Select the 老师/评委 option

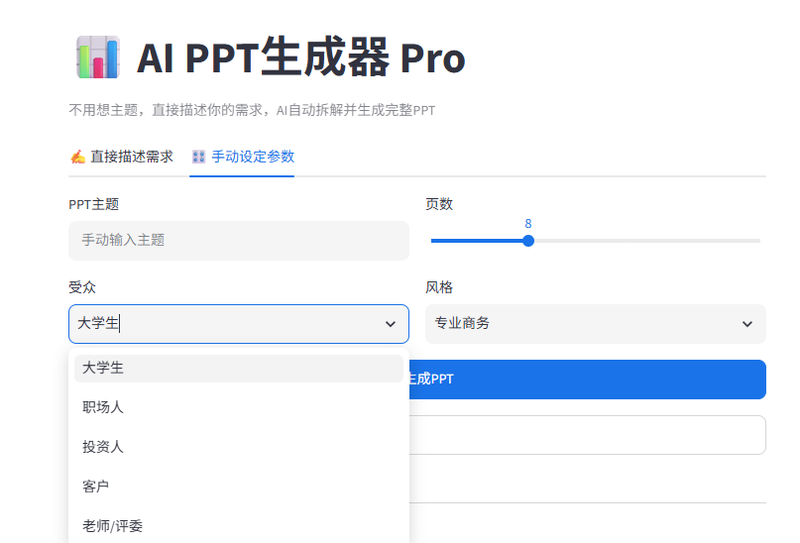coord(239,526)
